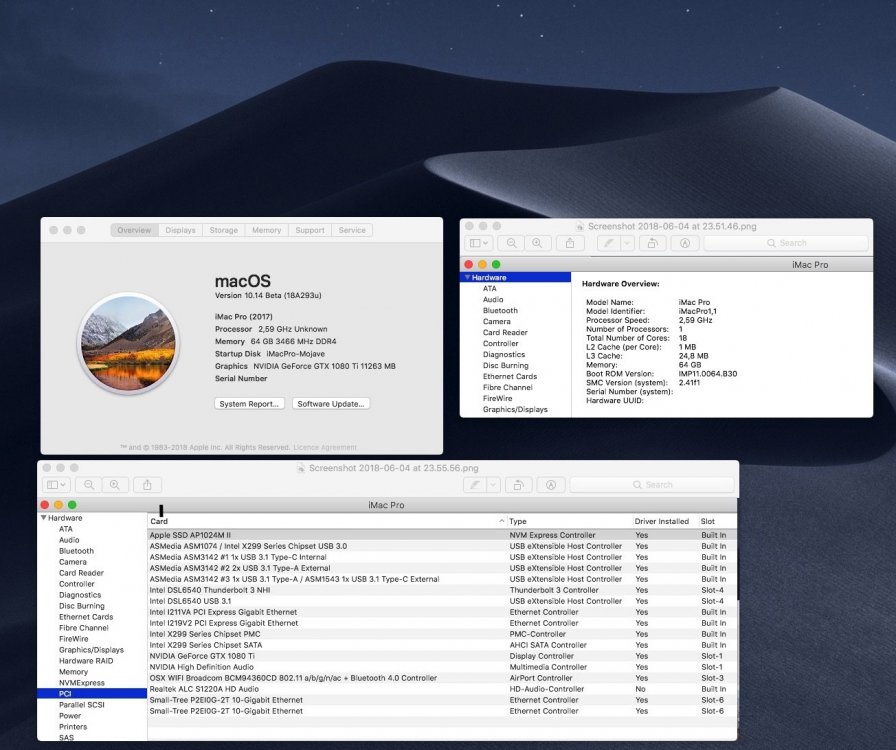896x750 pixels.
Task: Click the Search field in the 23.55.56 Preview window
Action: tap(652, 485)
